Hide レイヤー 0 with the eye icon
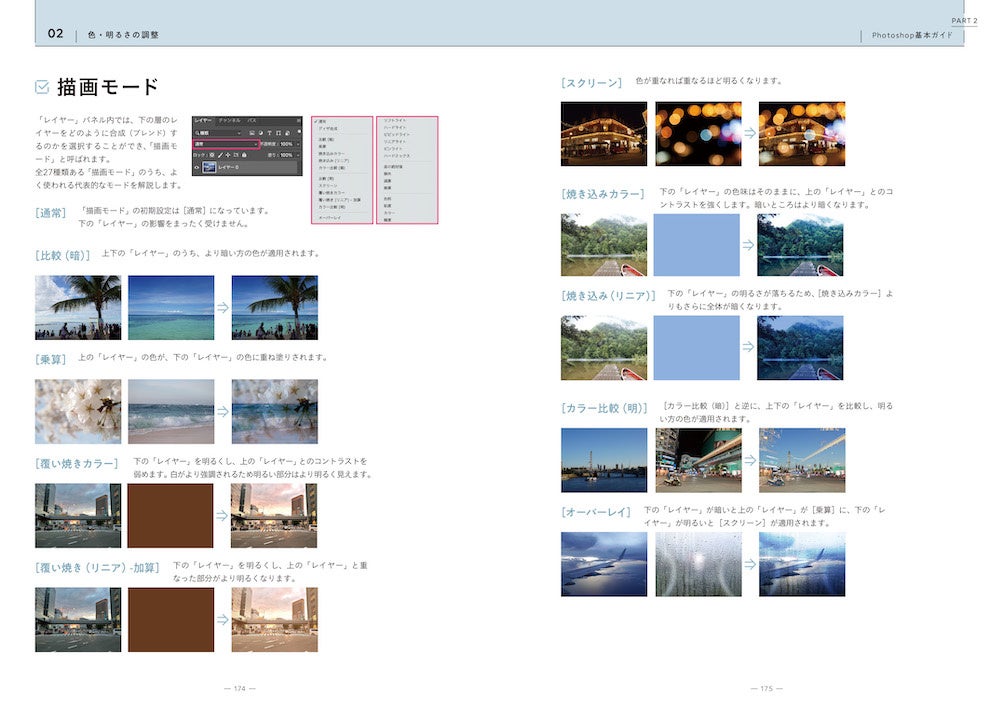Screen dimensions: 1000x706 coord(196,168)
